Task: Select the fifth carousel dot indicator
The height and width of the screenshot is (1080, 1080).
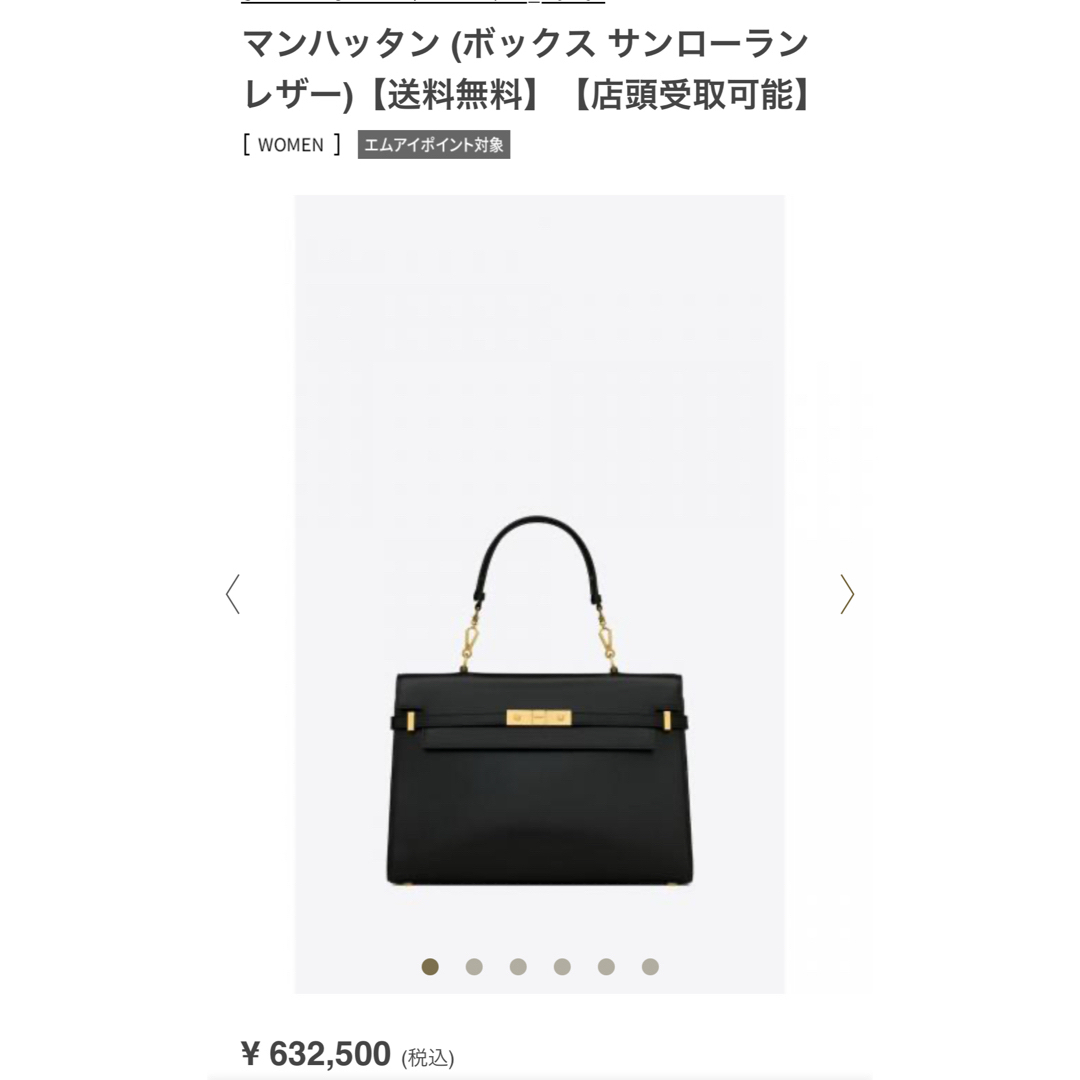Action: pyautogui.click(x=606, y=966)
